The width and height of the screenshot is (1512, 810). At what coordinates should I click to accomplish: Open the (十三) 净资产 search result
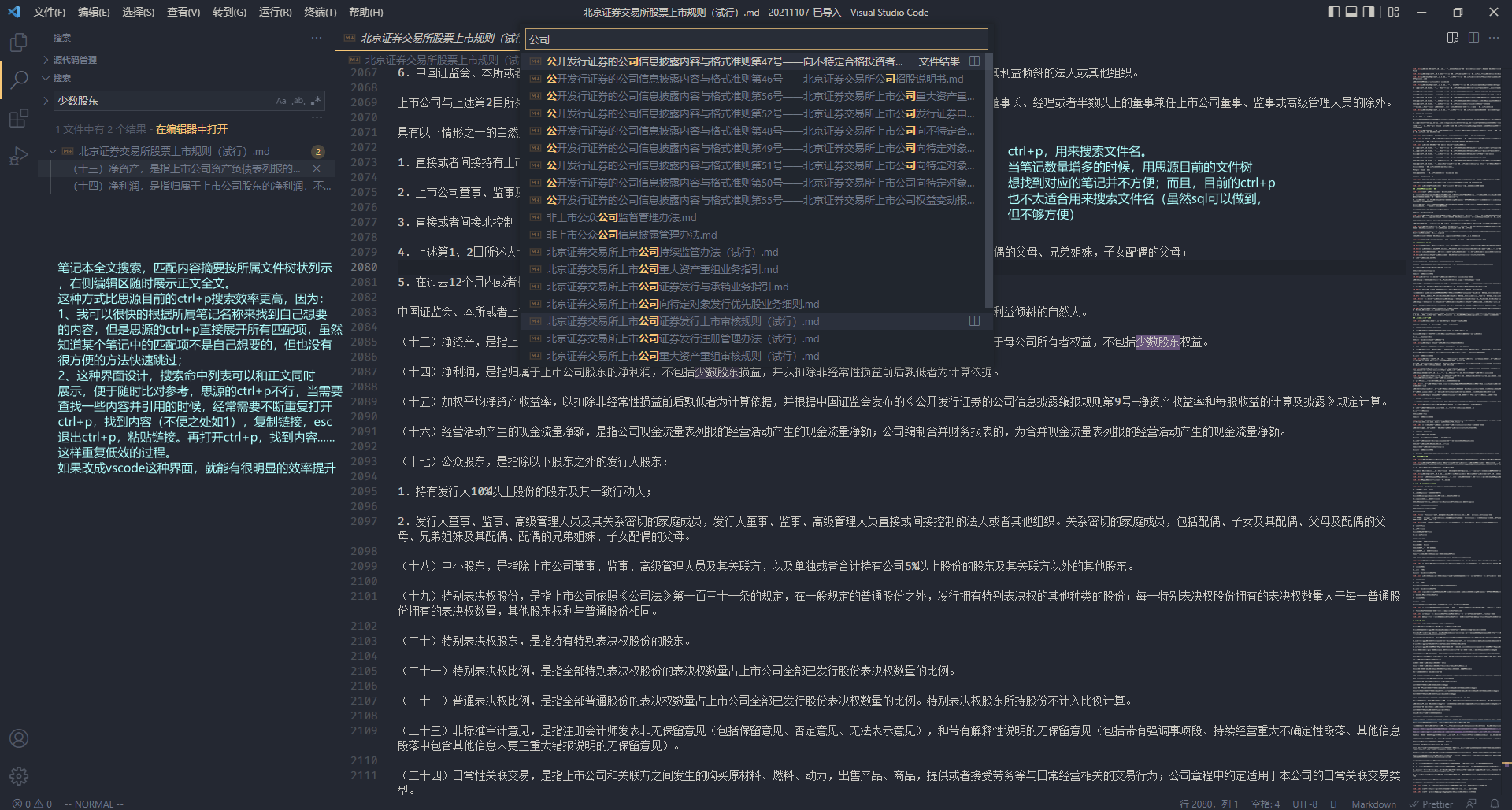(x=186, y=168)
